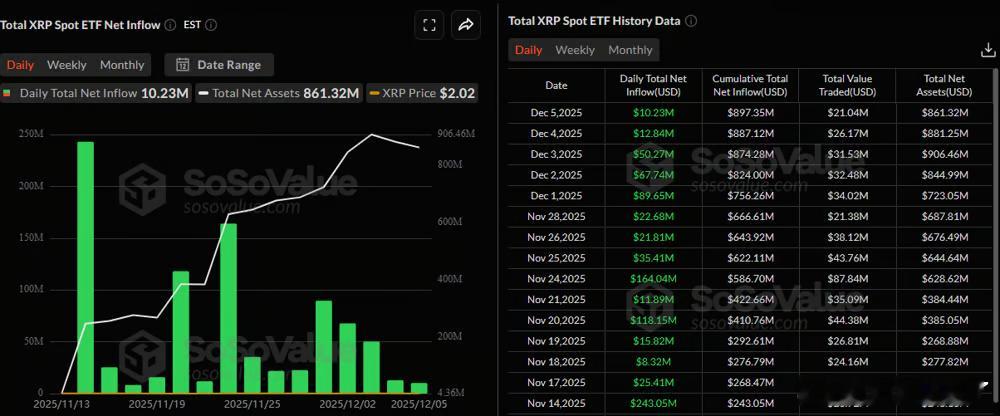Download the history data table

(x=988, y=50)
